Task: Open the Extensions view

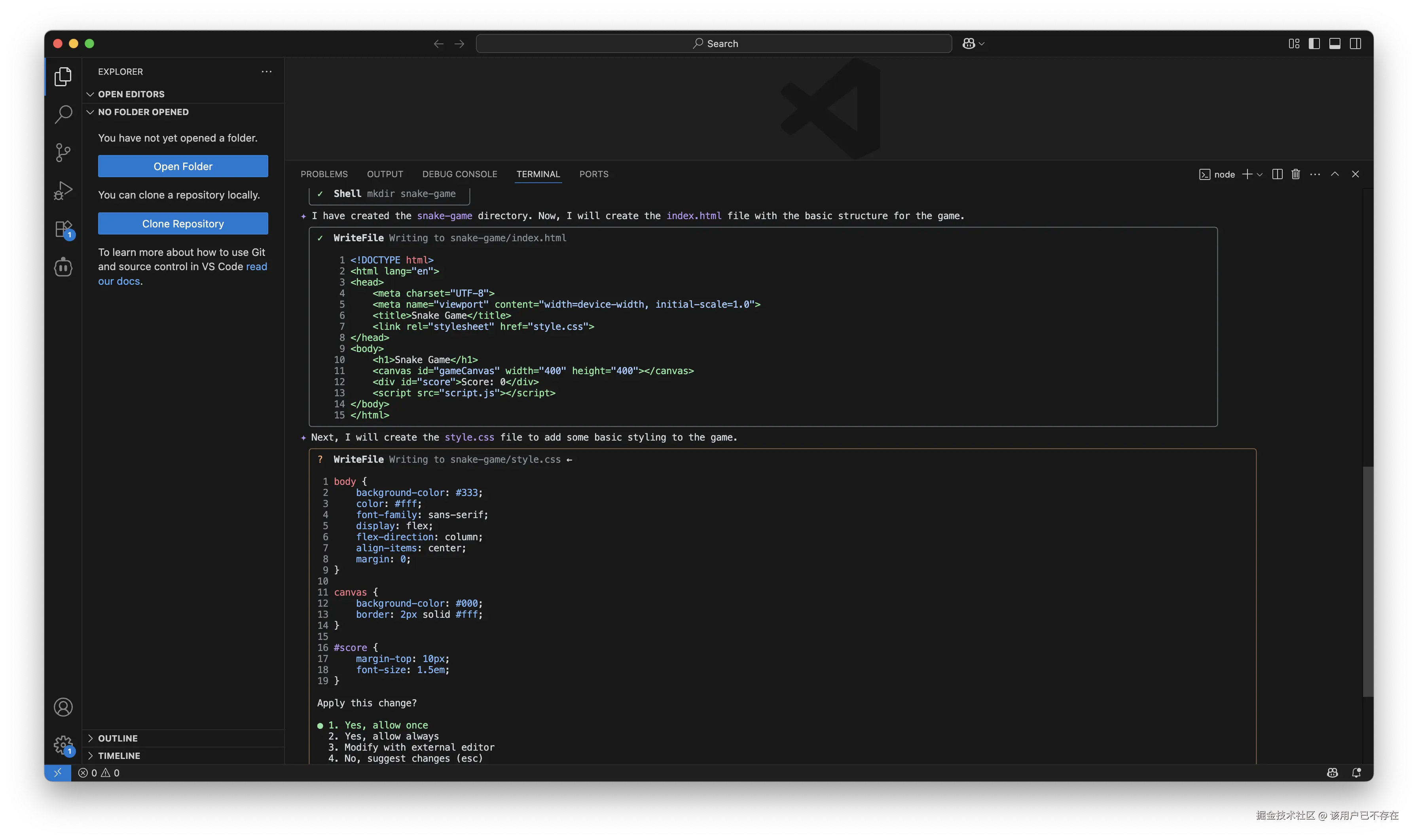Action: [63, 229]
